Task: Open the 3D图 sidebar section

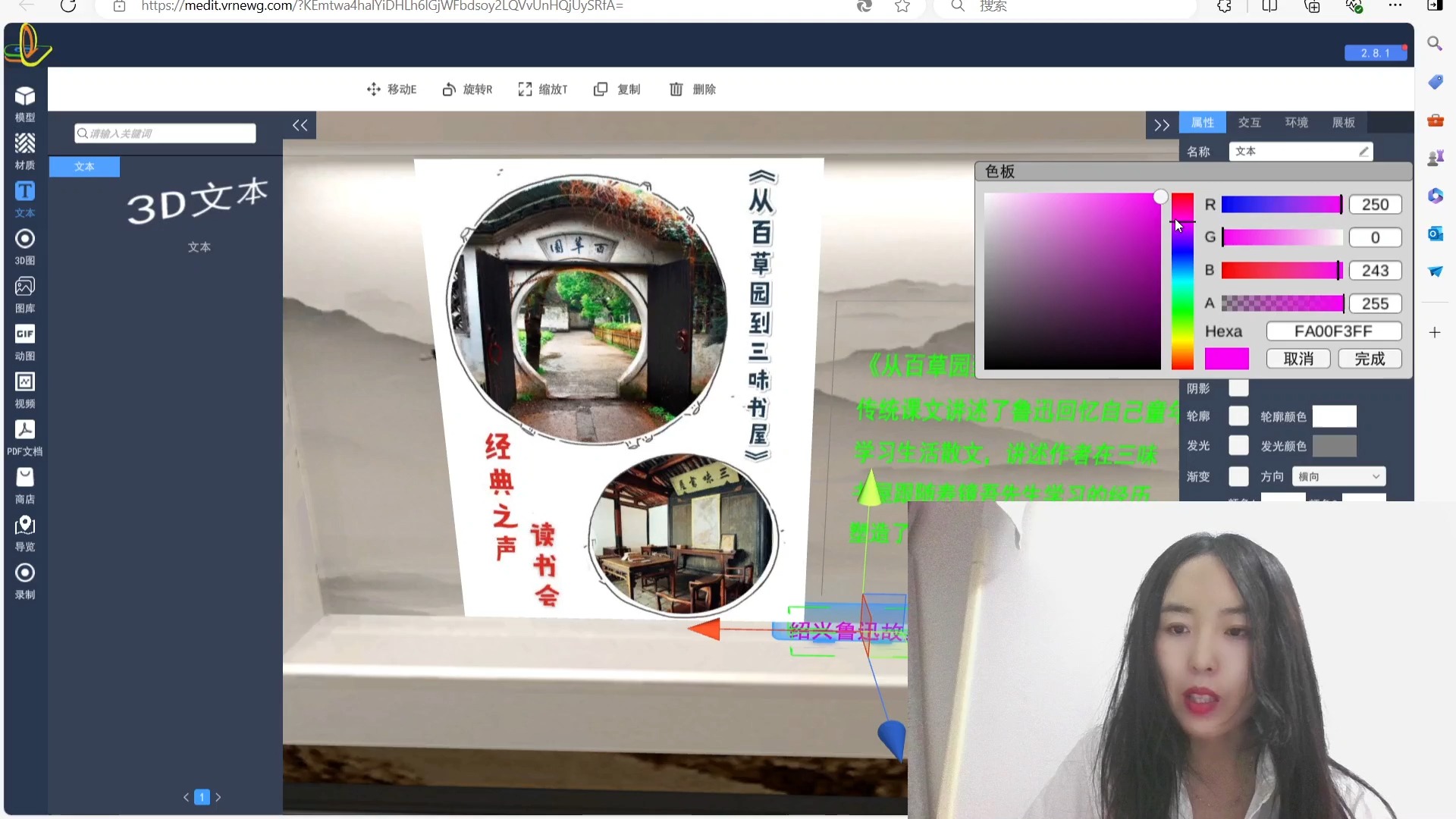Action: click(25, 247)
